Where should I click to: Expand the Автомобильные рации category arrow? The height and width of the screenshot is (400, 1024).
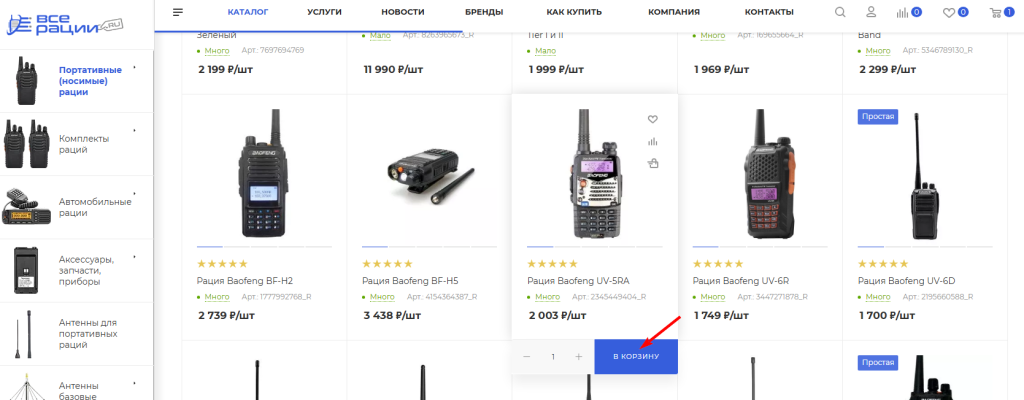click(x=134, y=193)
